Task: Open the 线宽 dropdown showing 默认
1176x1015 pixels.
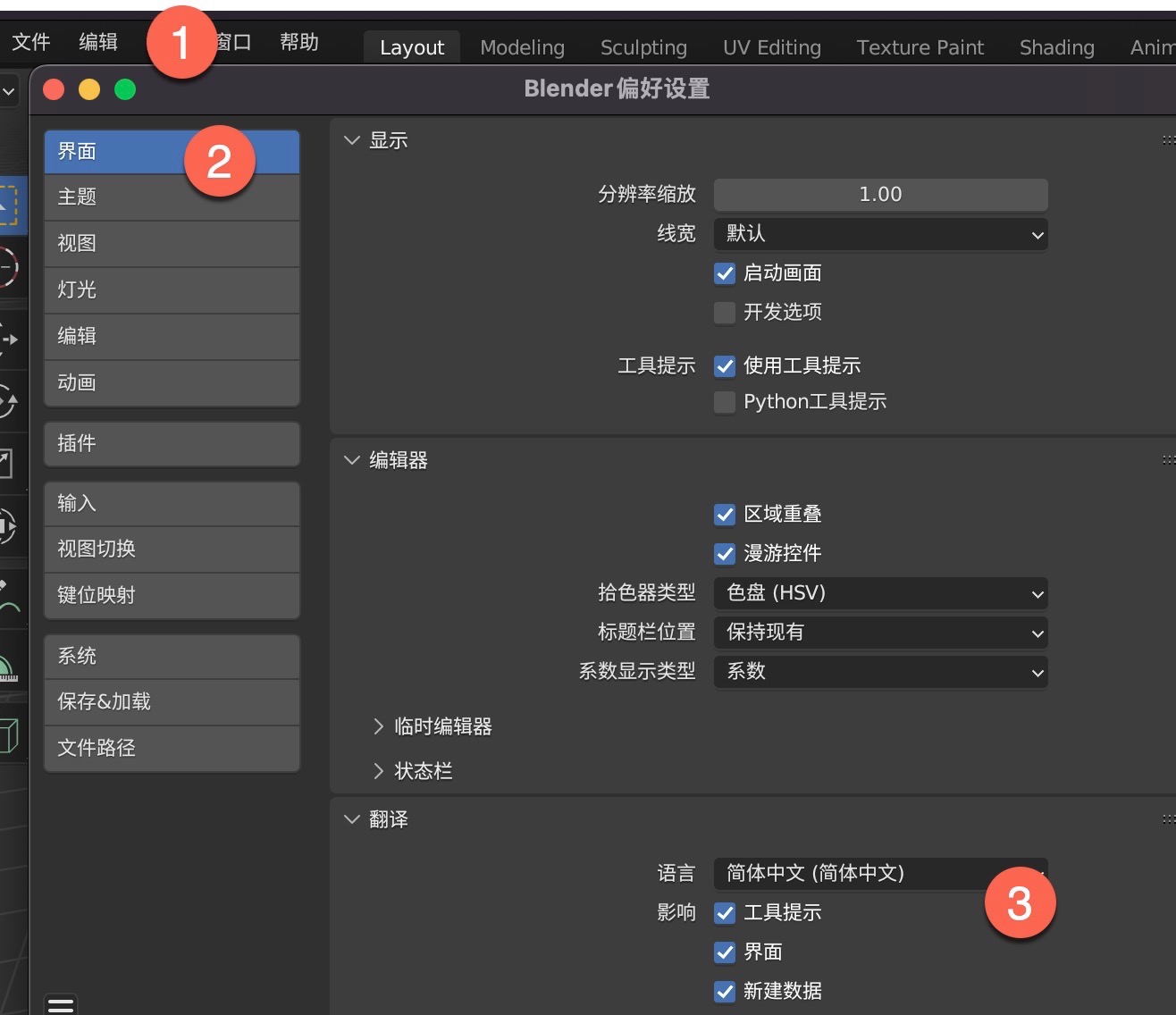Action: [880, 234]
